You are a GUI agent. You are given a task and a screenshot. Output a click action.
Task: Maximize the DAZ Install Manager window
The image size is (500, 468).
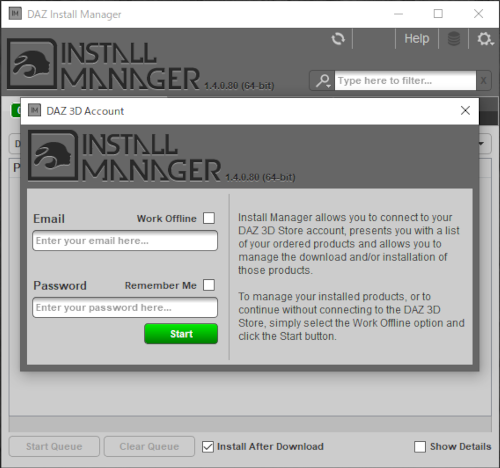438,14
